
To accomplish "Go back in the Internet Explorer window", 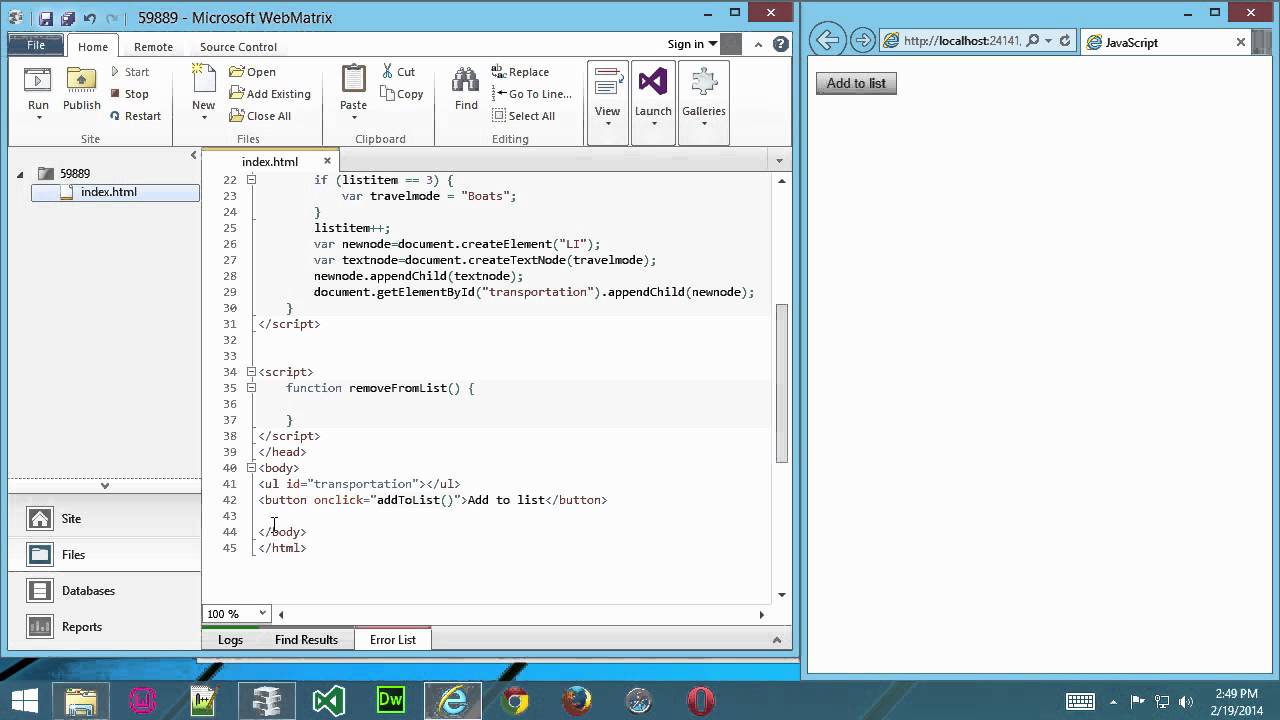I will click(827, 41).
